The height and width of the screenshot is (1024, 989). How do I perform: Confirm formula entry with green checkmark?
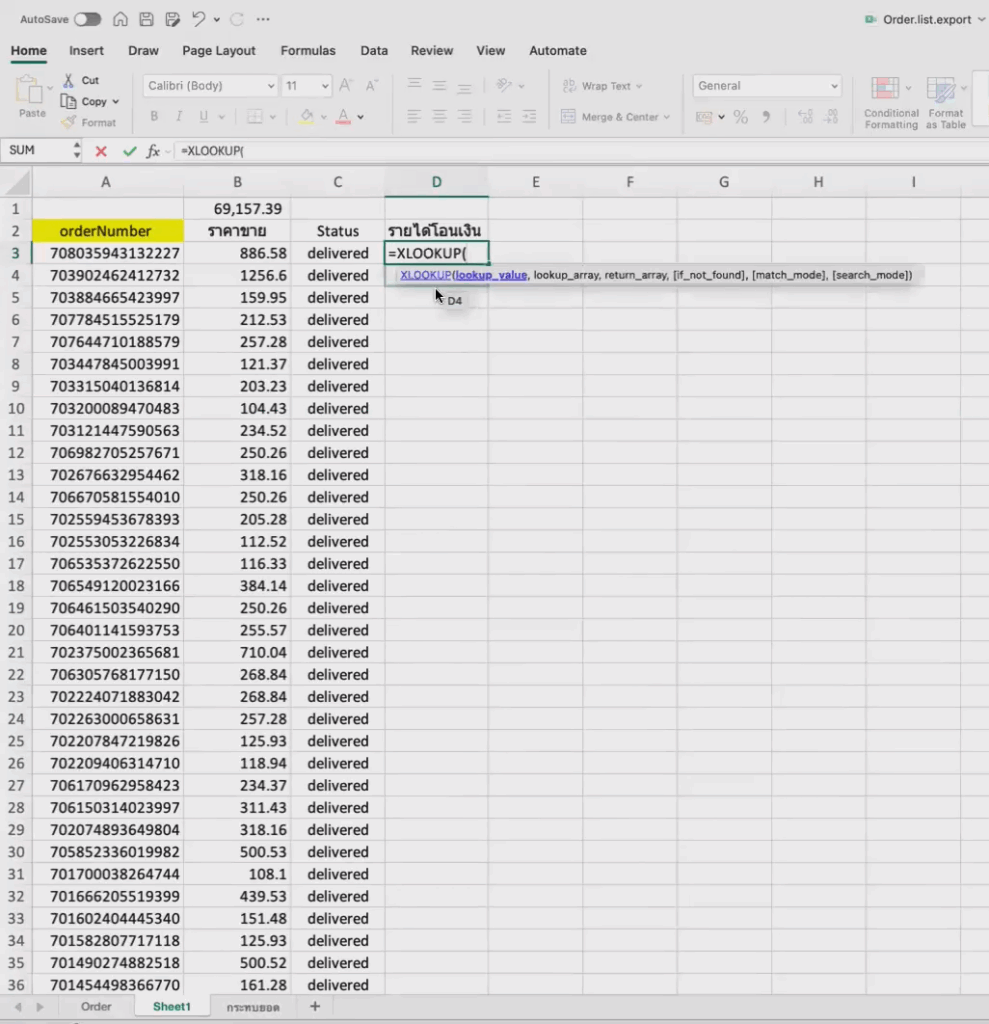click(x=128, y=151)
